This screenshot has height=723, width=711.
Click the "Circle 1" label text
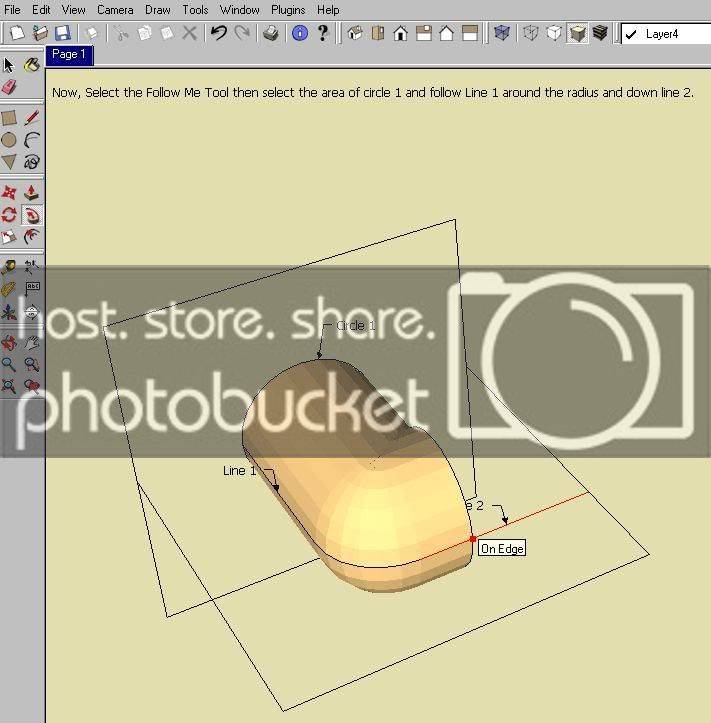356,326
